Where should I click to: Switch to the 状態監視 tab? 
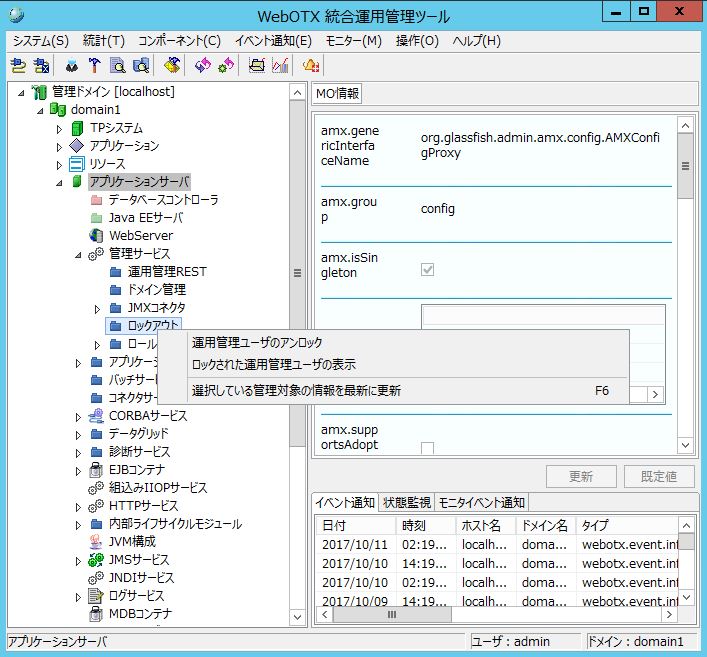[x=406, y=503]
